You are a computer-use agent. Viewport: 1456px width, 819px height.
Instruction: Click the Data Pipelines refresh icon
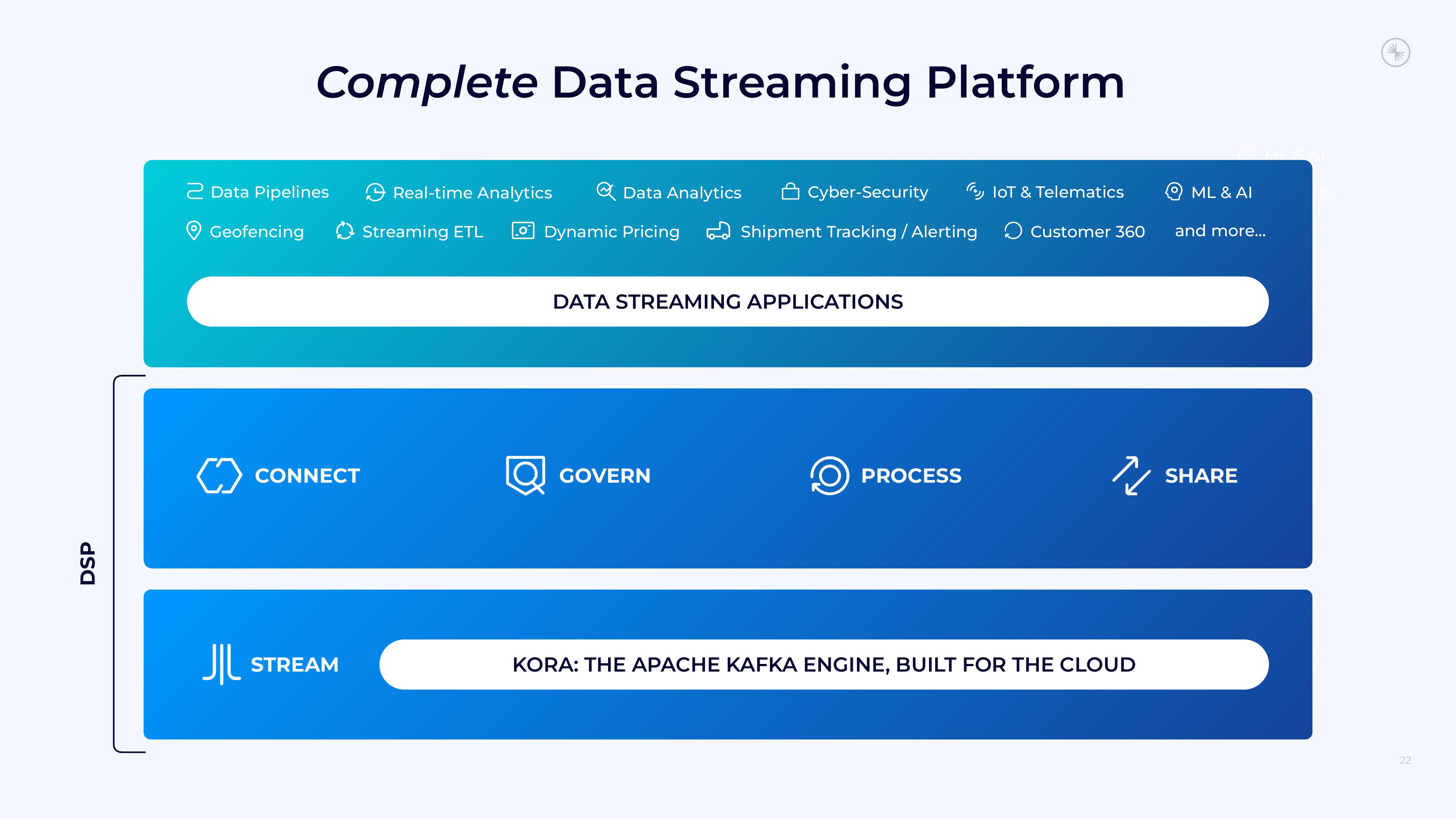196,191
